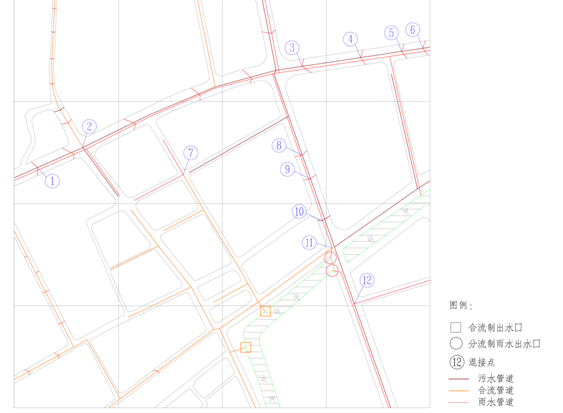Click circled marker number 7
Image resolution: width=563 pixels, height=413 pixels.
point(191,153)
